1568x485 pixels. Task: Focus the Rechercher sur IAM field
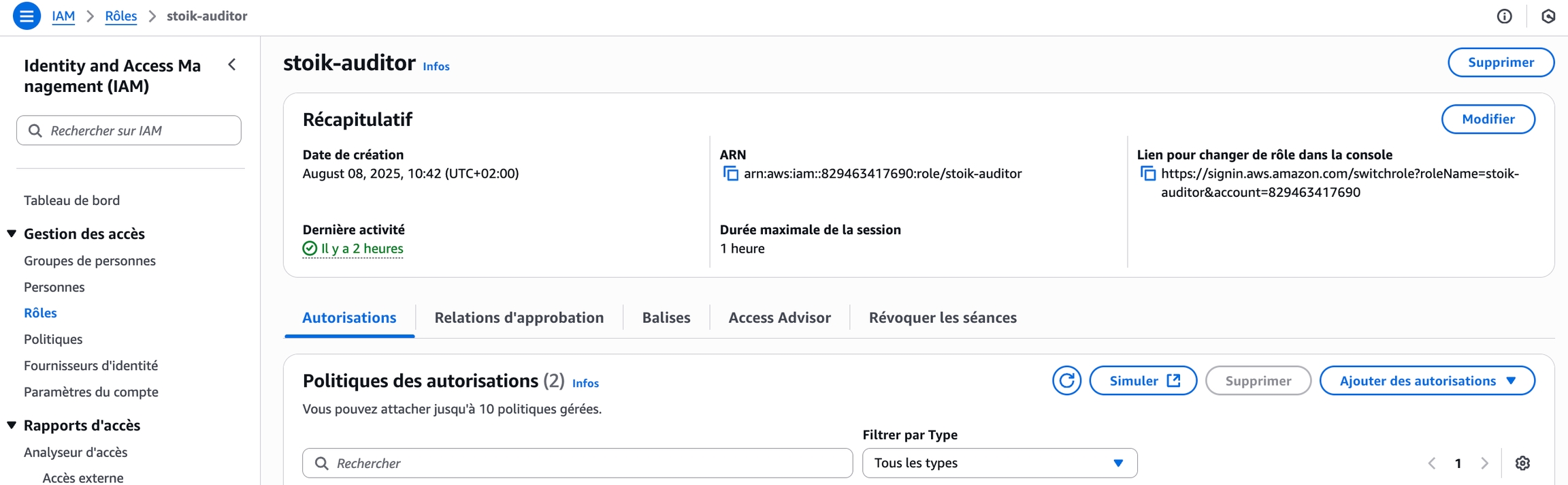point(129,130)
